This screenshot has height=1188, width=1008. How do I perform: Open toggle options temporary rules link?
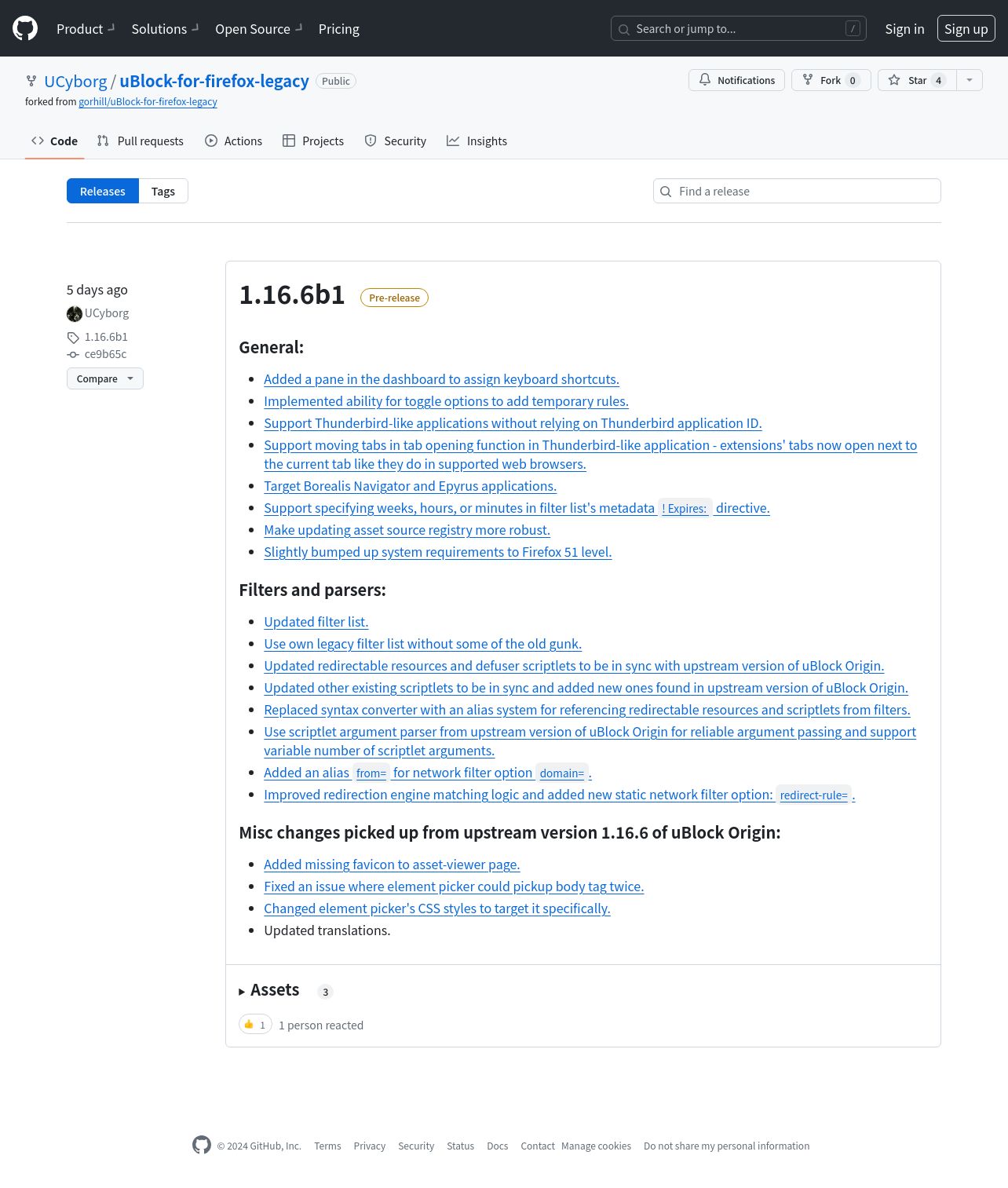click(x=446, y=401)
